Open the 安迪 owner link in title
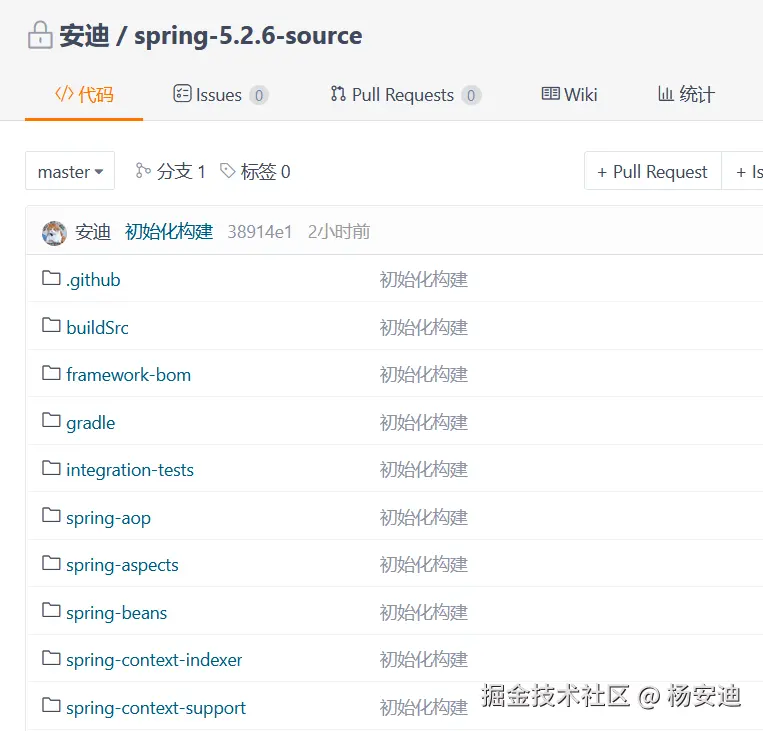The height and width of the screenshot is (731, 763). 85,36
